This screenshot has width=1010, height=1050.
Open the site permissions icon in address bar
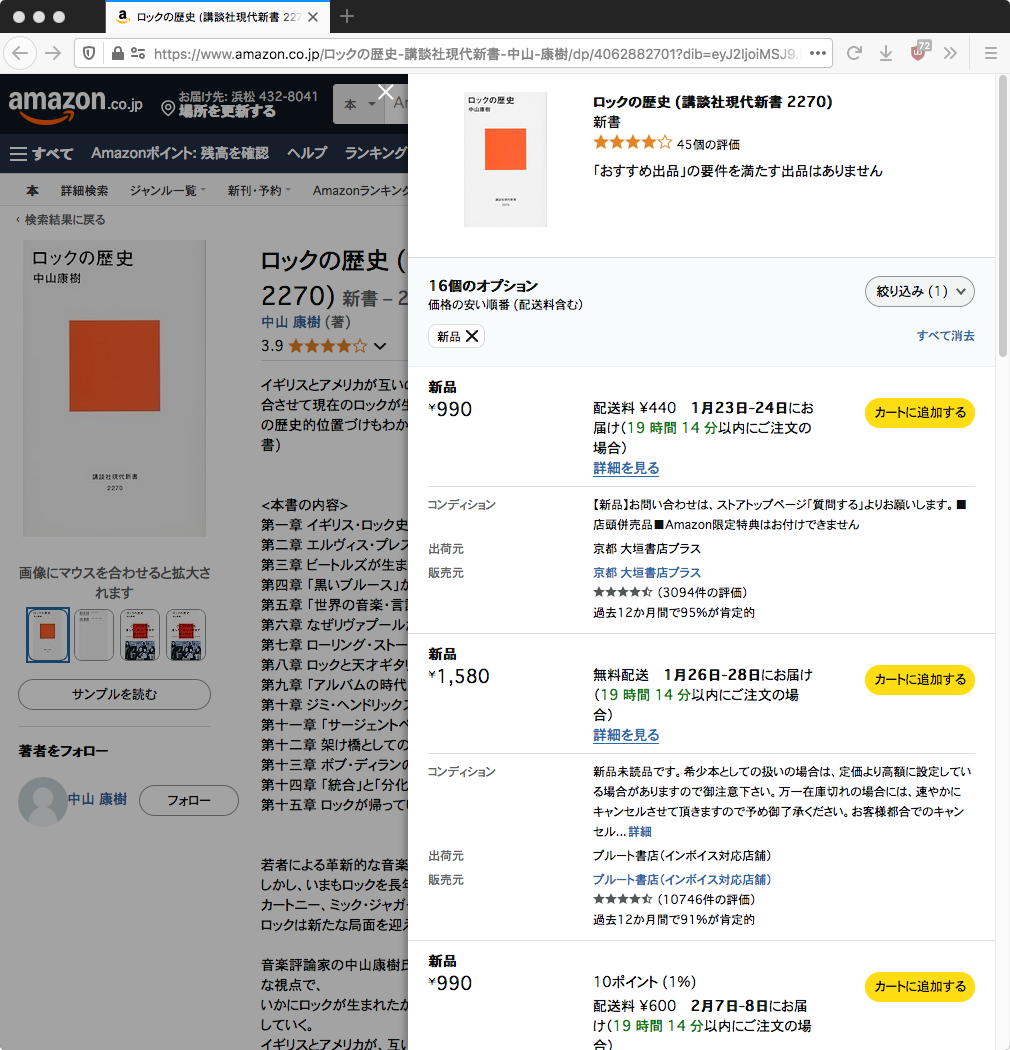tap(138, 54)
